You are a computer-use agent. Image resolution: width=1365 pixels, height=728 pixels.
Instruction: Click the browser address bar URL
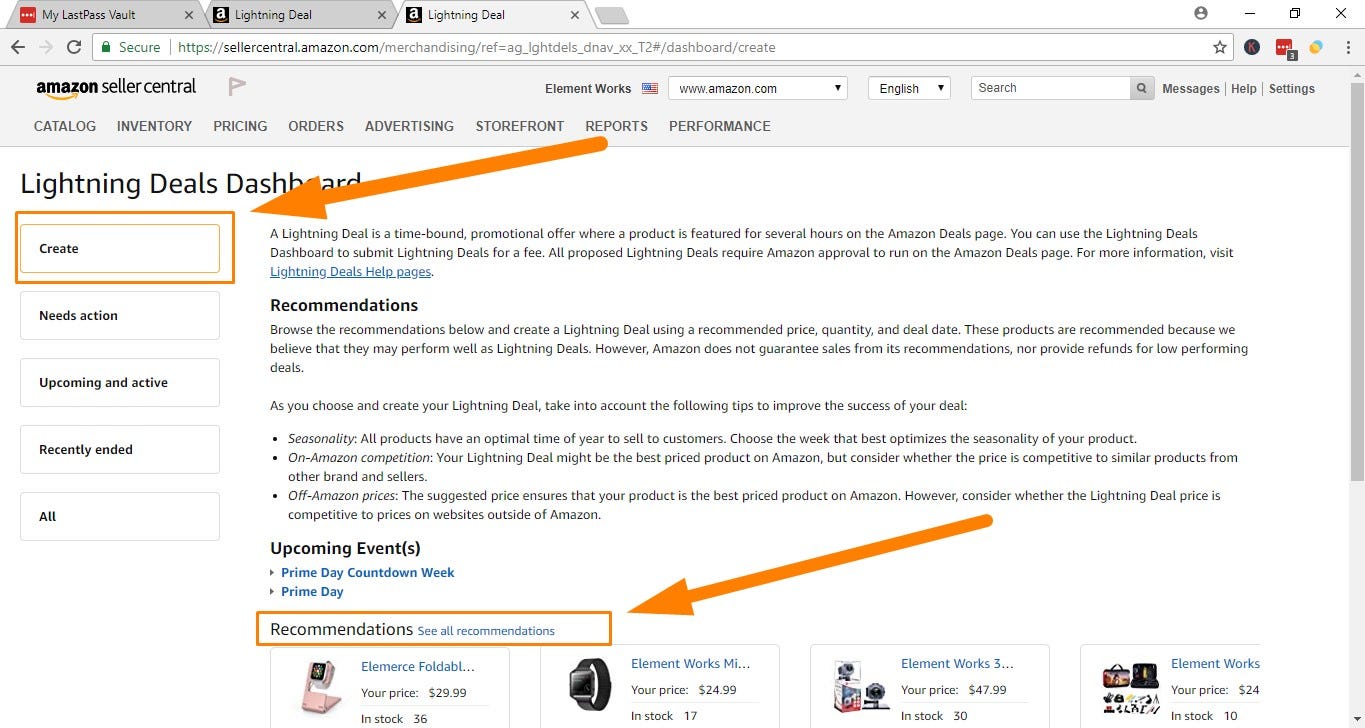pos(476,47)
